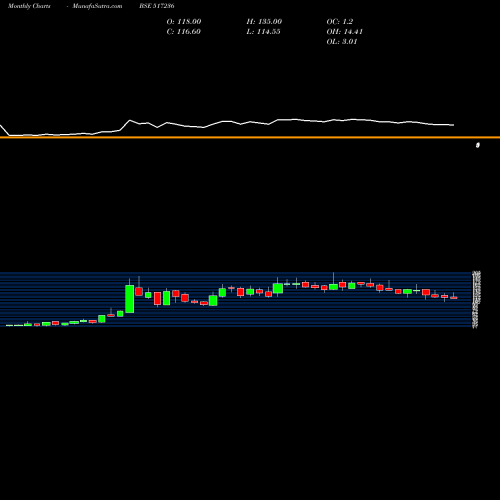Select the low value 'L: 114.55'

263,32
